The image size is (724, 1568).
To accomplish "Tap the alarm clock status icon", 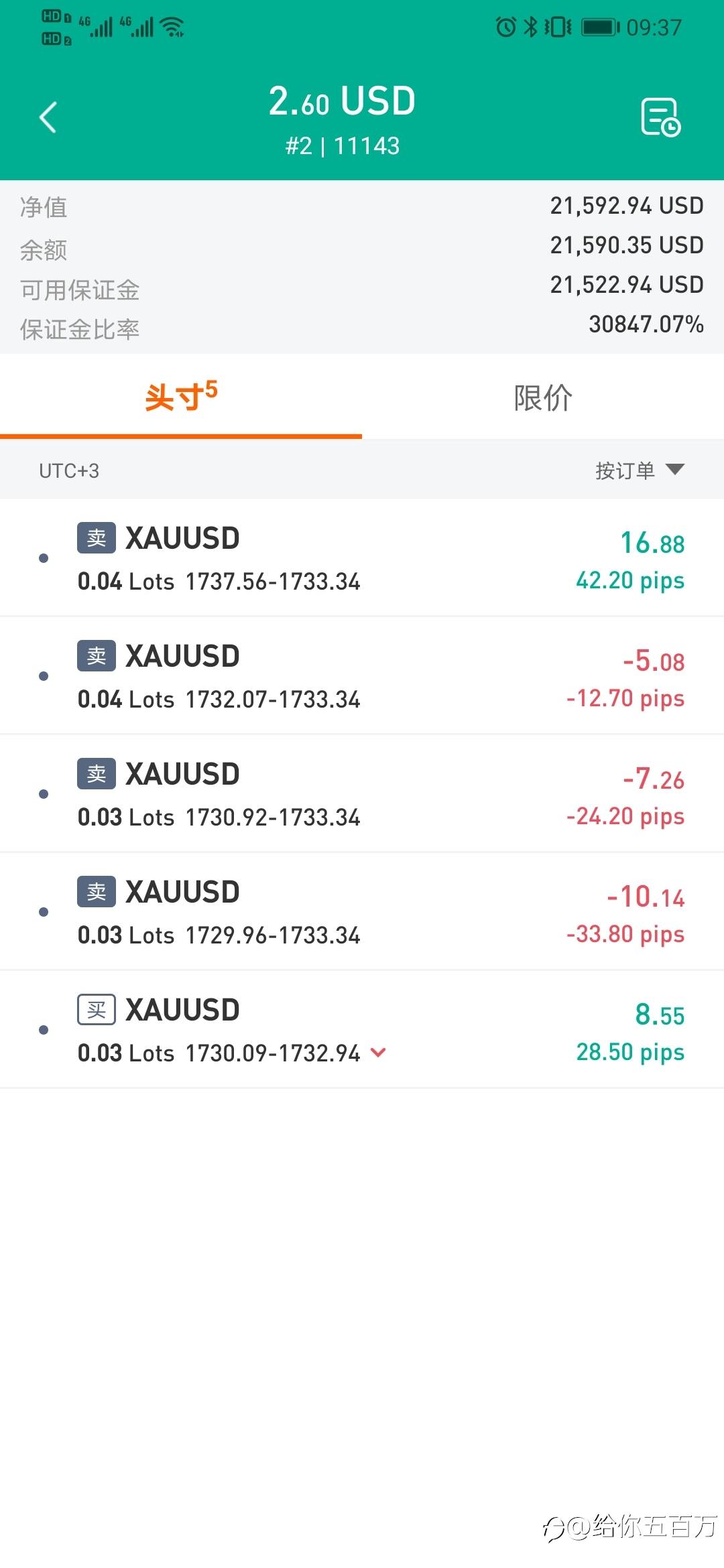I will click(505, 27).
